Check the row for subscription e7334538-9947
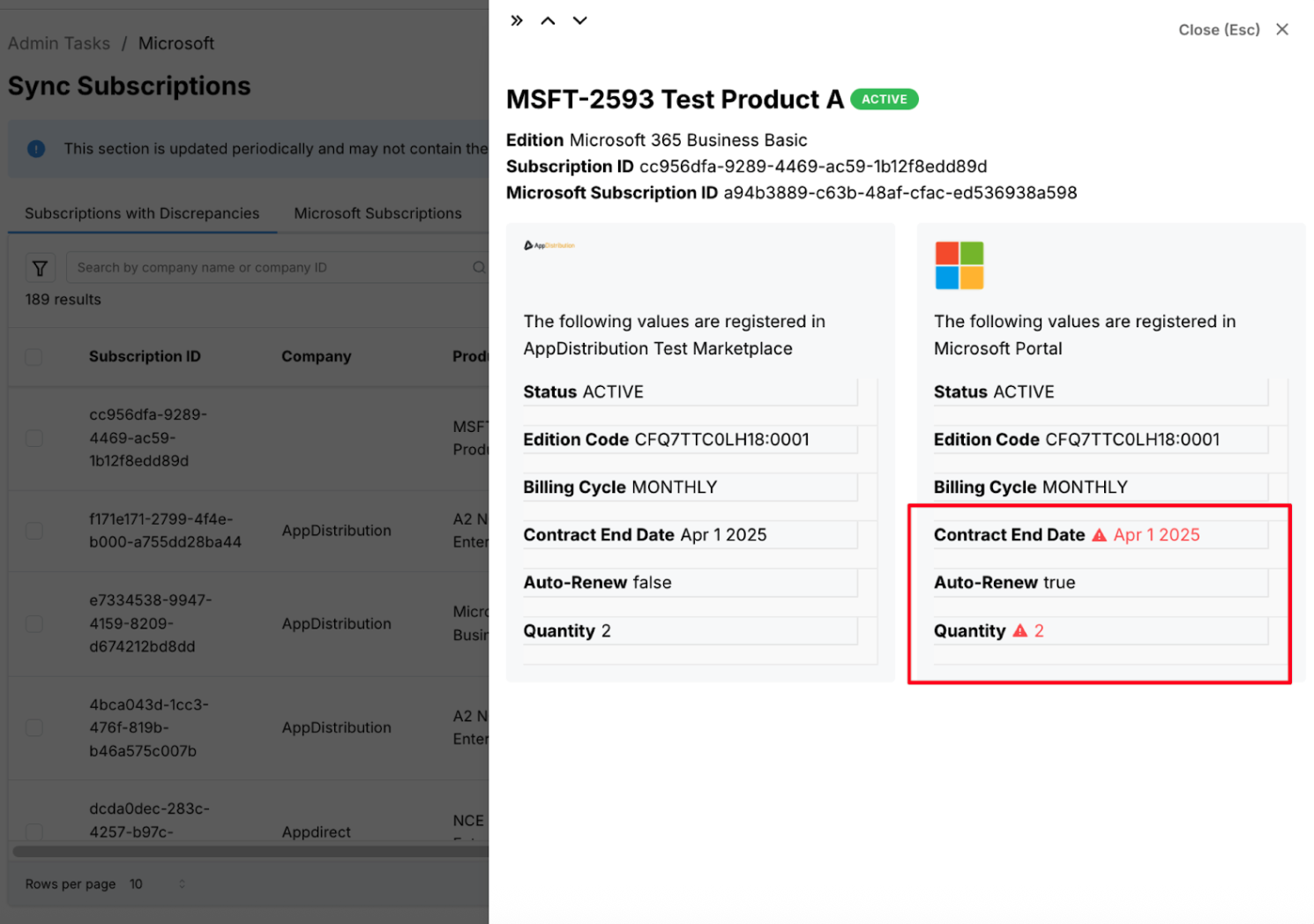 (34, 623)
